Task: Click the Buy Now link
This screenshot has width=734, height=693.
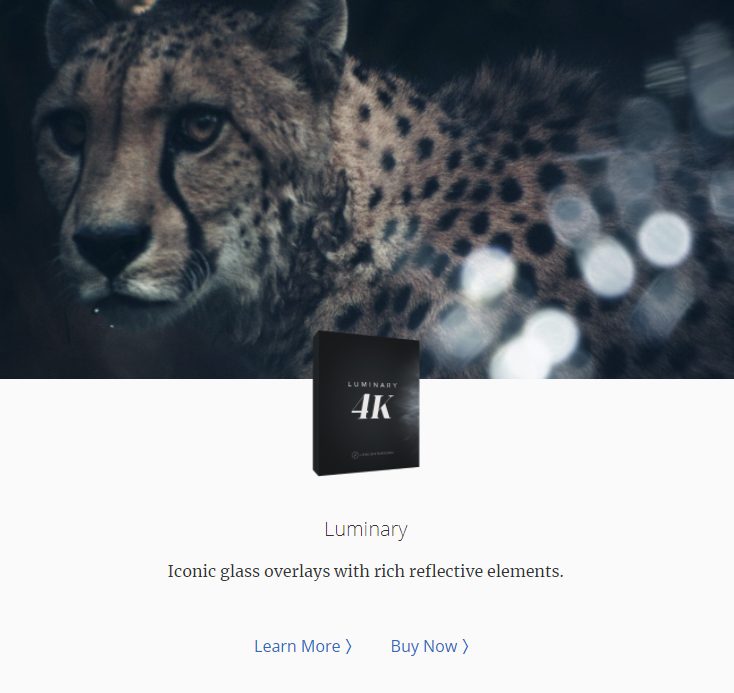Action: pyautogui.click(x=429, y=646)
